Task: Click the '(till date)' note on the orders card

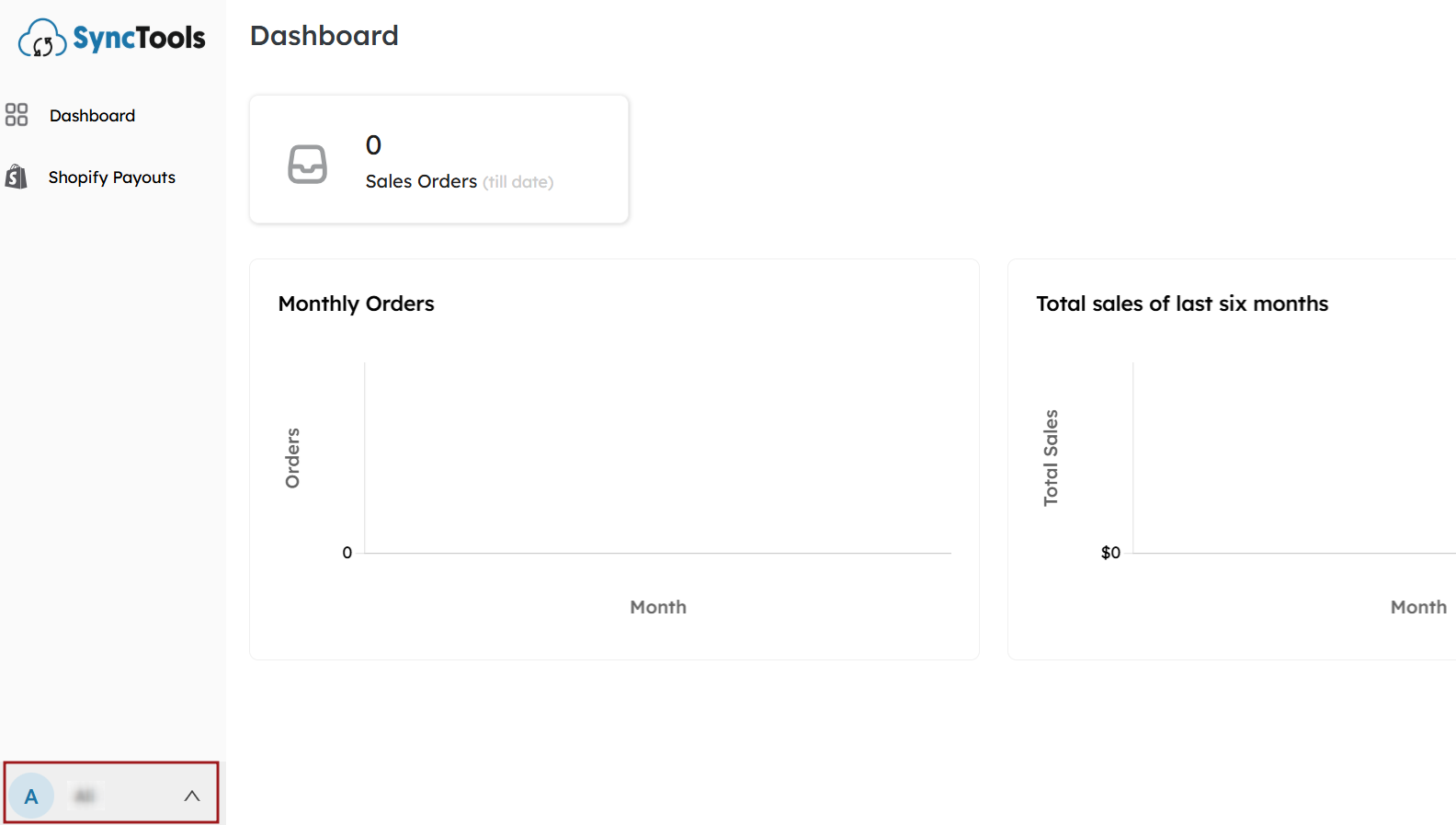Action: coord(518,182)
